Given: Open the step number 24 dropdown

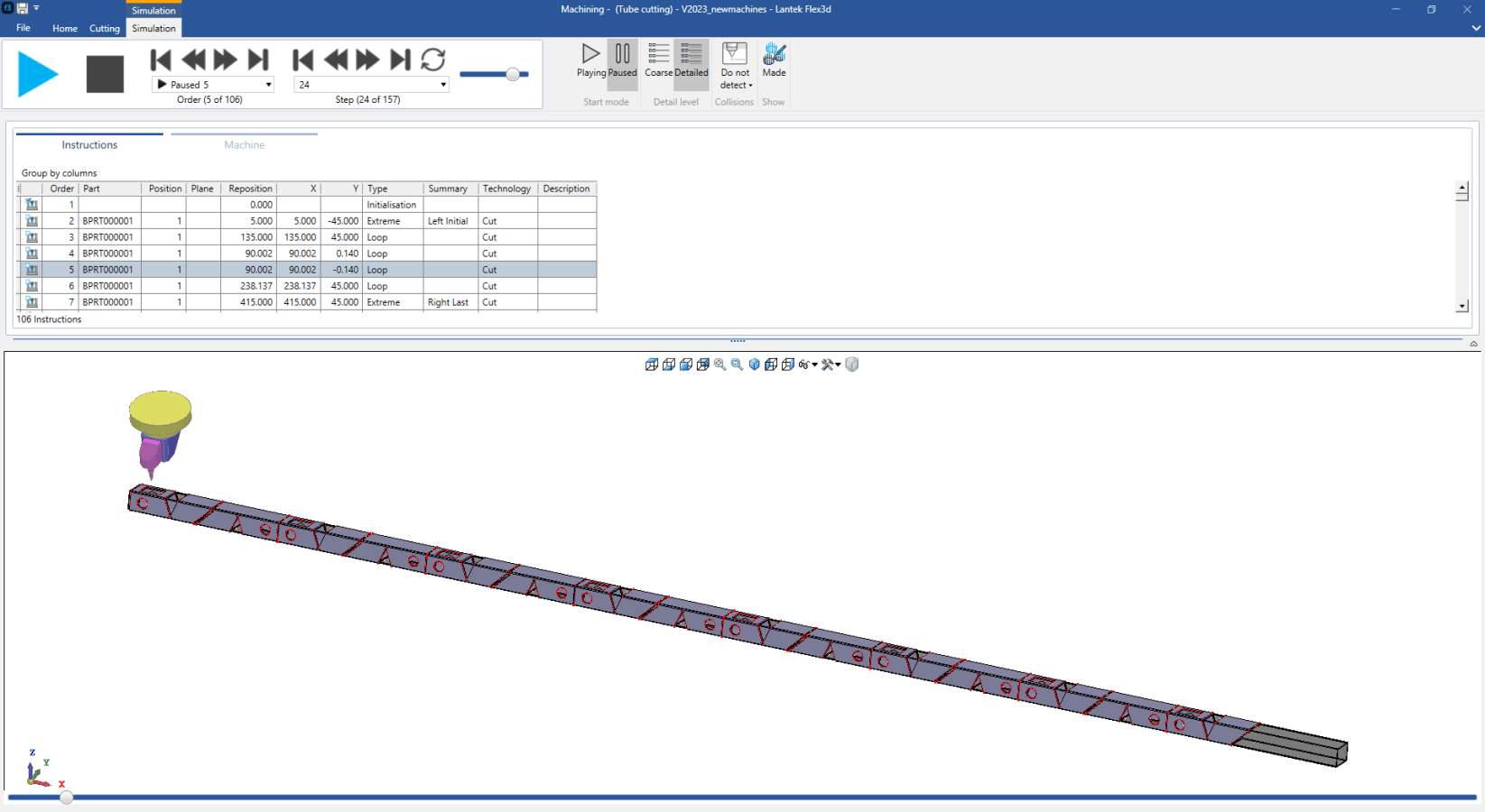Looking at the screenshot, I should [x=442, y=85].
